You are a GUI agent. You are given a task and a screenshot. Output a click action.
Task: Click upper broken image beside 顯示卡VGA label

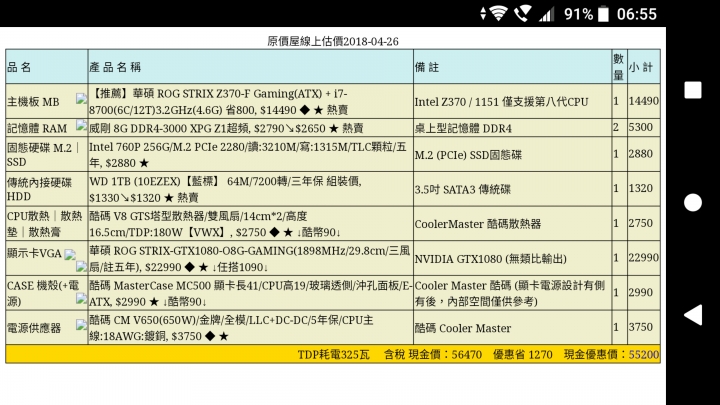pos(70,254)
